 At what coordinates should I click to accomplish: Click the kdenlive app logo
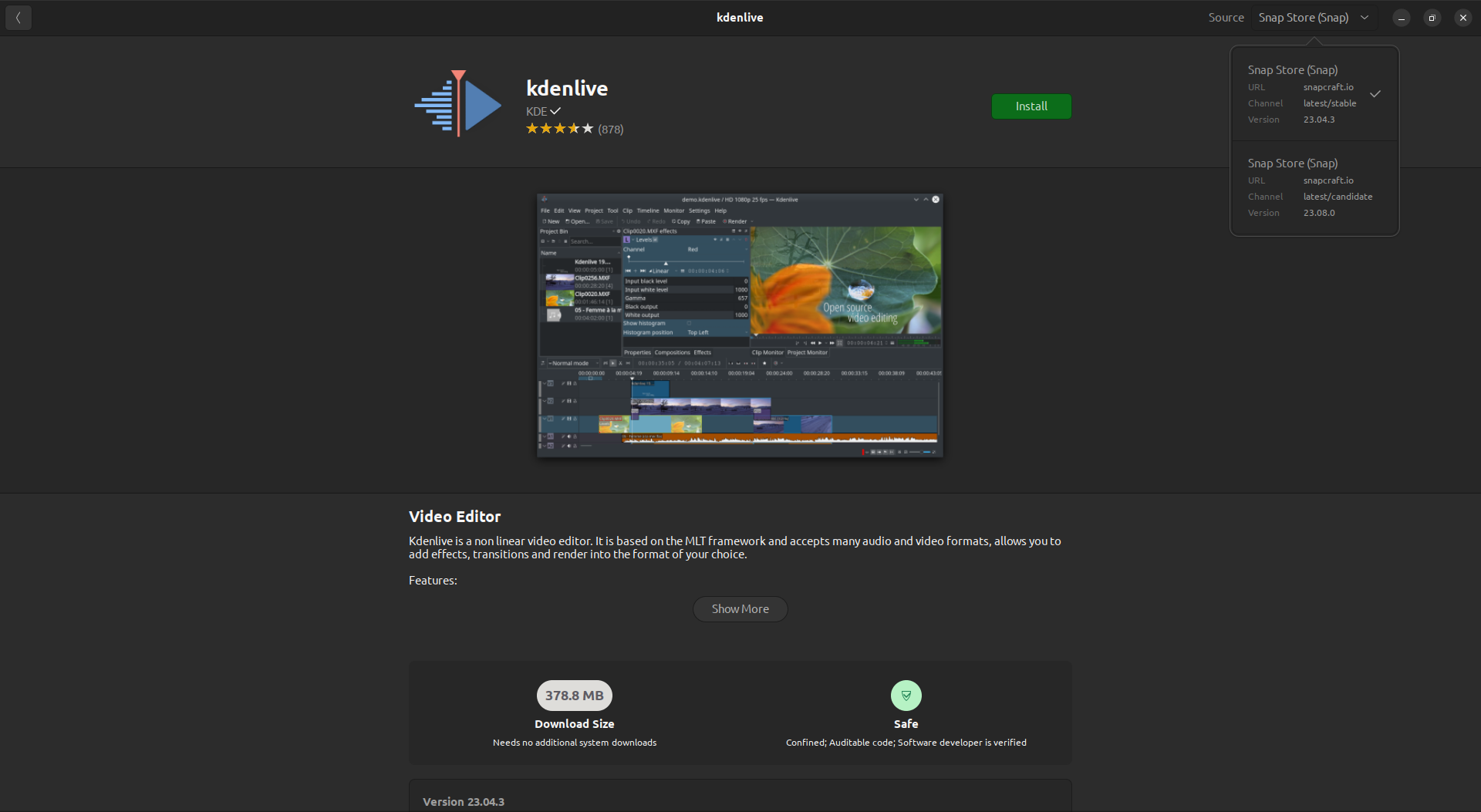pos(458,103)
